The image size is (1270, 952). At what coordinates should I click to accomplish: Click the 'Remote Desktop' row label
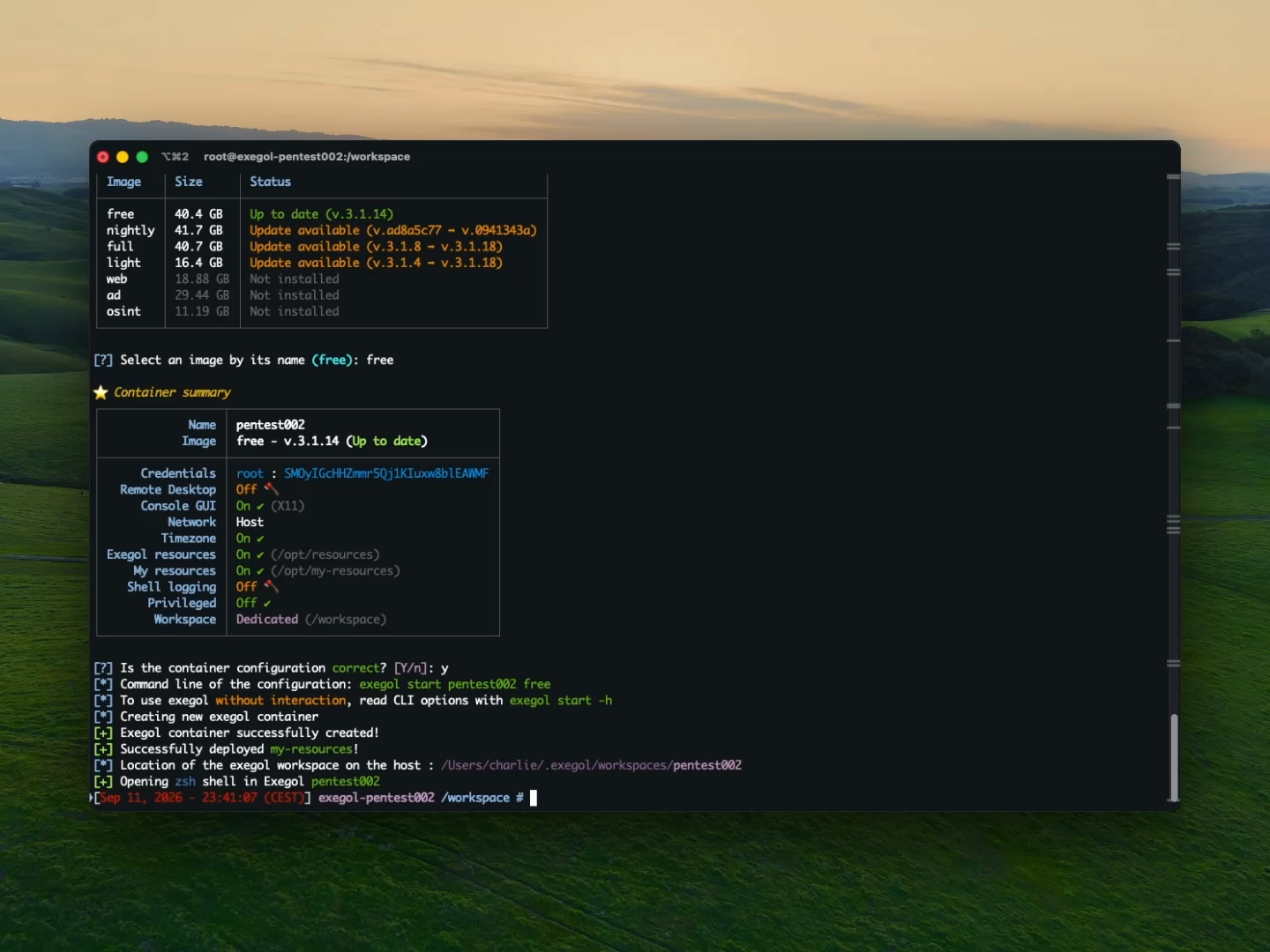pyautogui.click(x=168, y=489)
